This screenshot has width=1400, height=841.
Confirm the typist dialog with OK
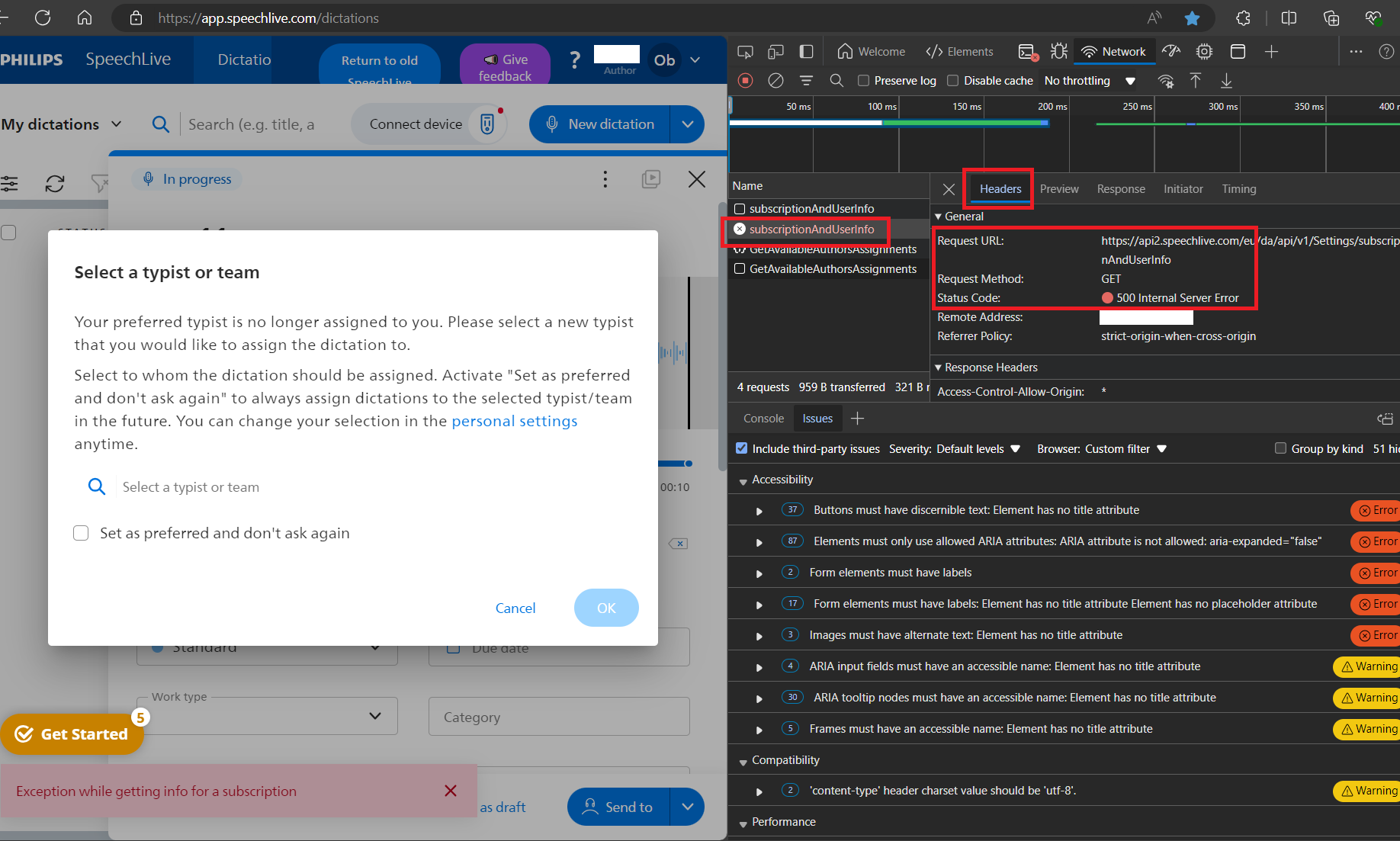pyautogui.click(x=606, y=608)
